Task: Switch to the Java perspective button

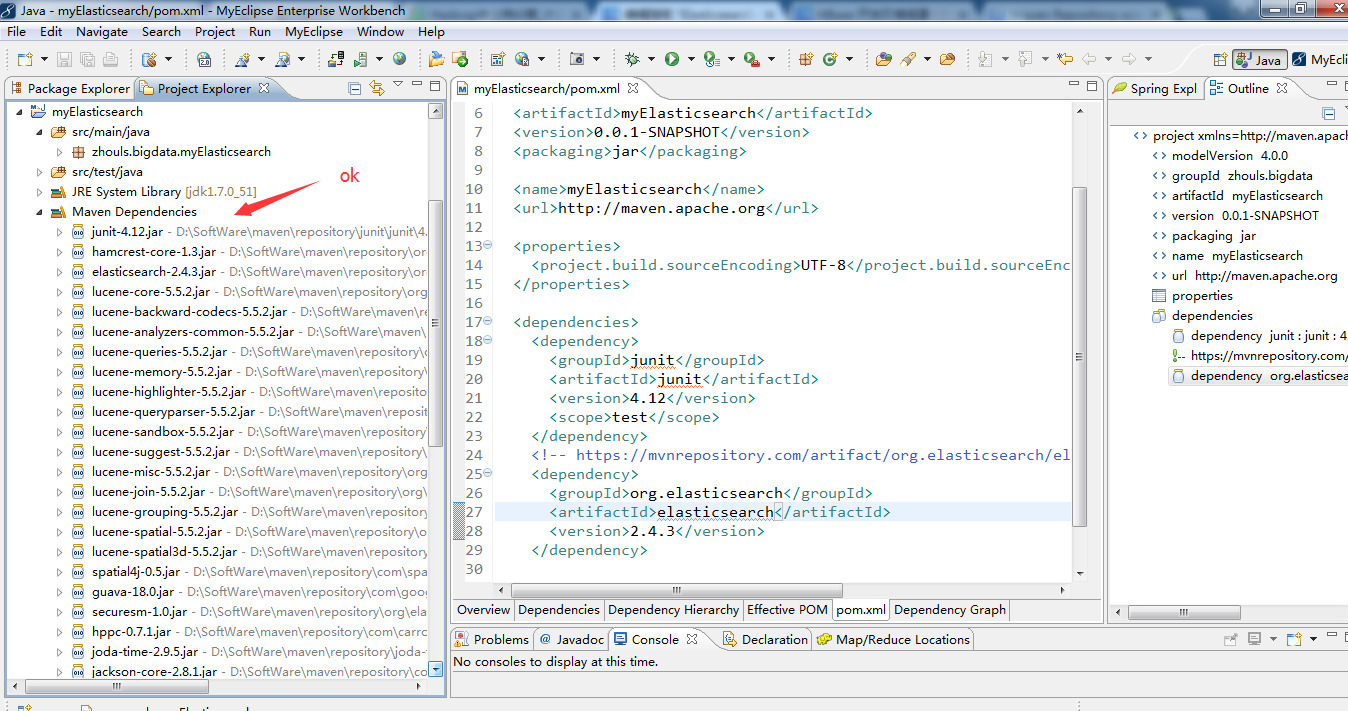Action: pyautogui.click(x=1259, y=60)
